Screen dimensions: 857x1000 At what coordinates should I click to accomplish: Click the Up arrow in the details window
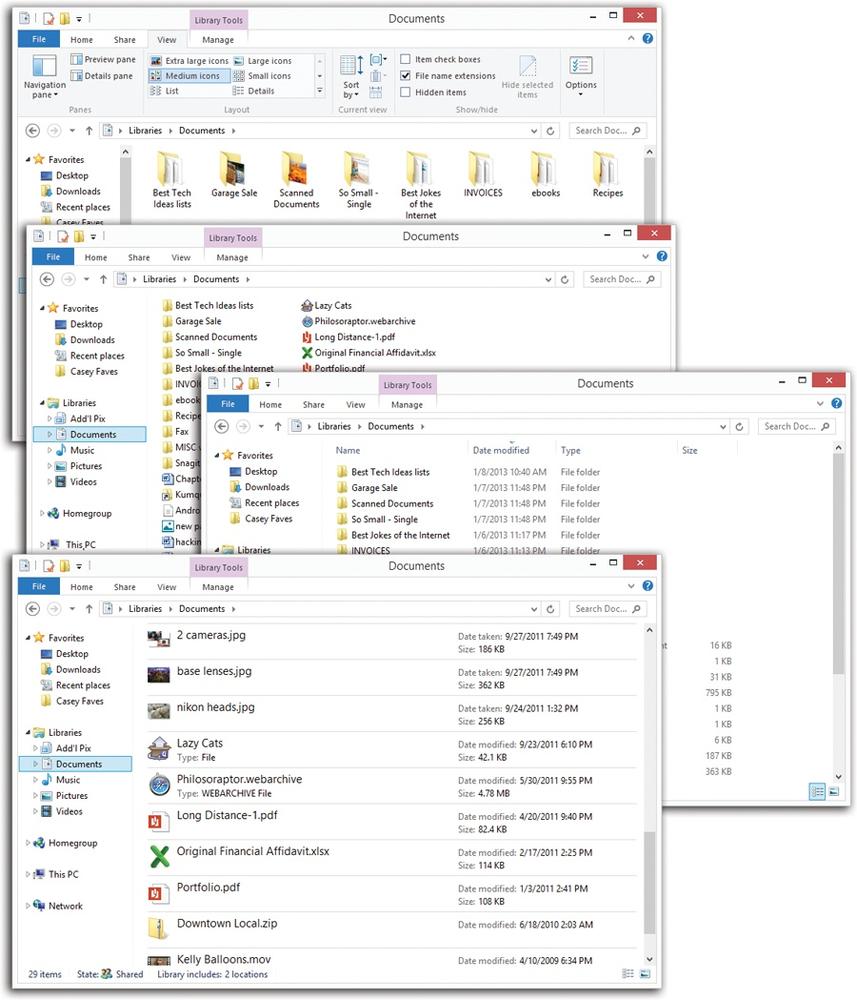tap(278, 427)
